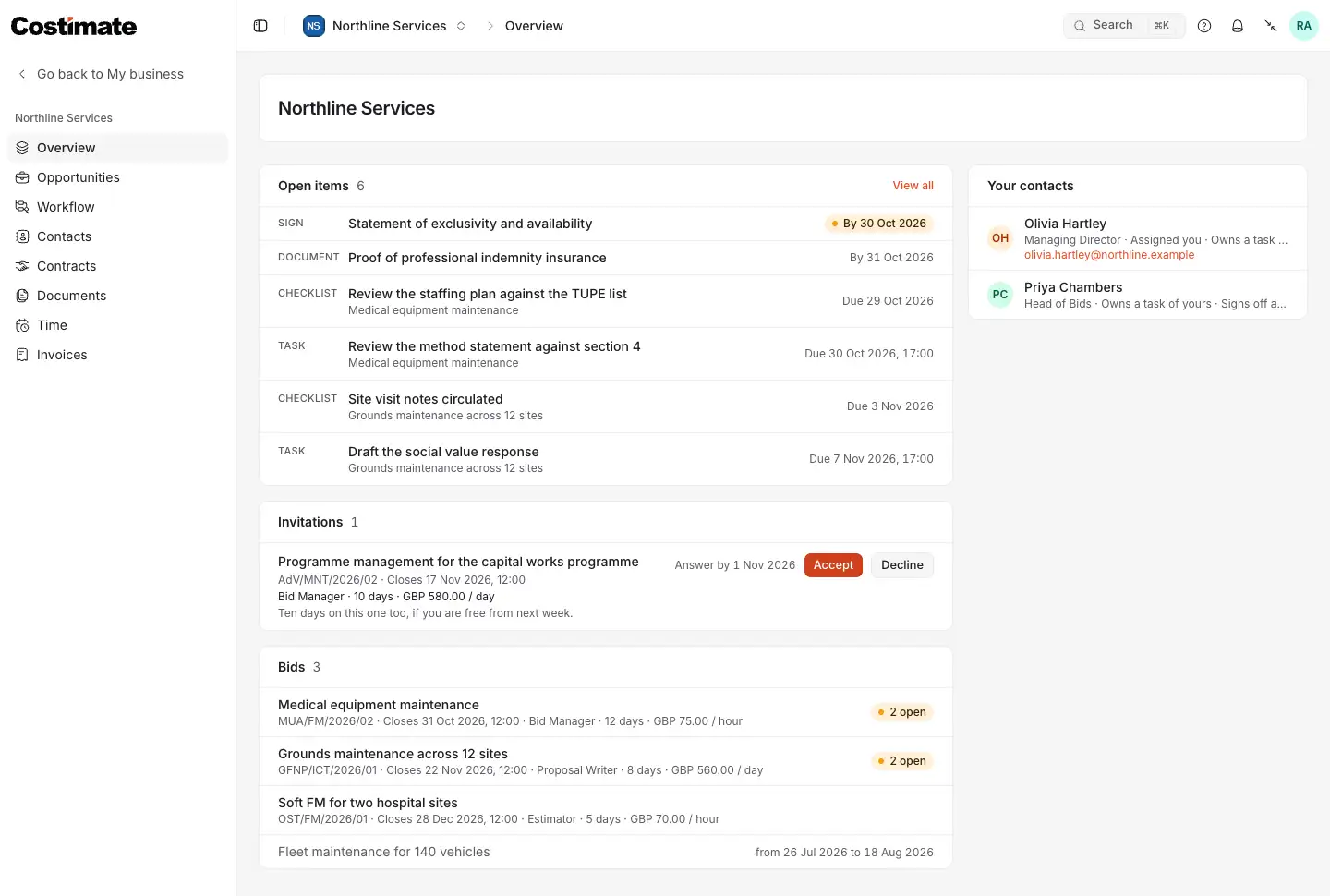Click the Overview stack icon
1330x896 pixels.
(x=22, y=148)
